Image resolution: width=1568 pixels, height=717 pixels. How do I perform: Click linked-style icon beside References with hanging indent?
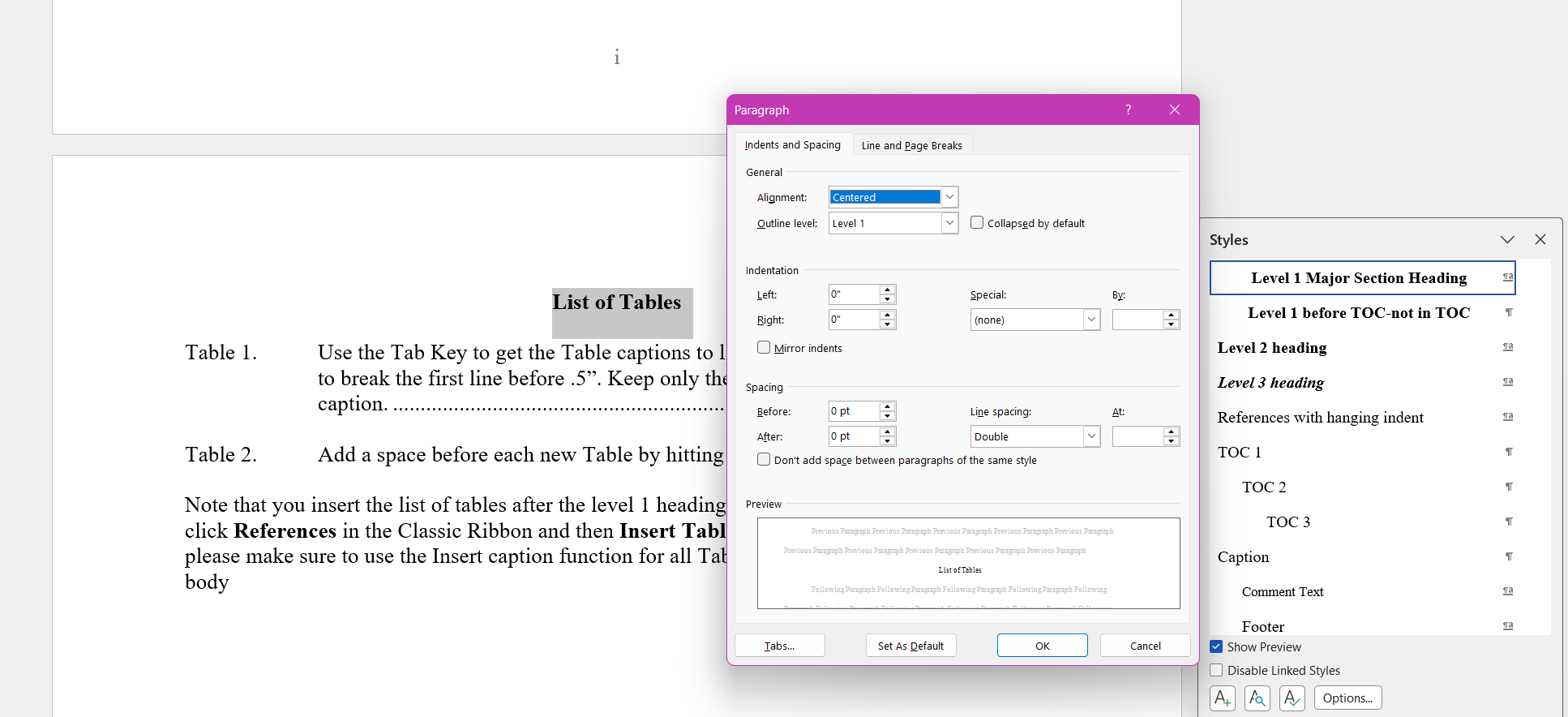(1508, 417)
